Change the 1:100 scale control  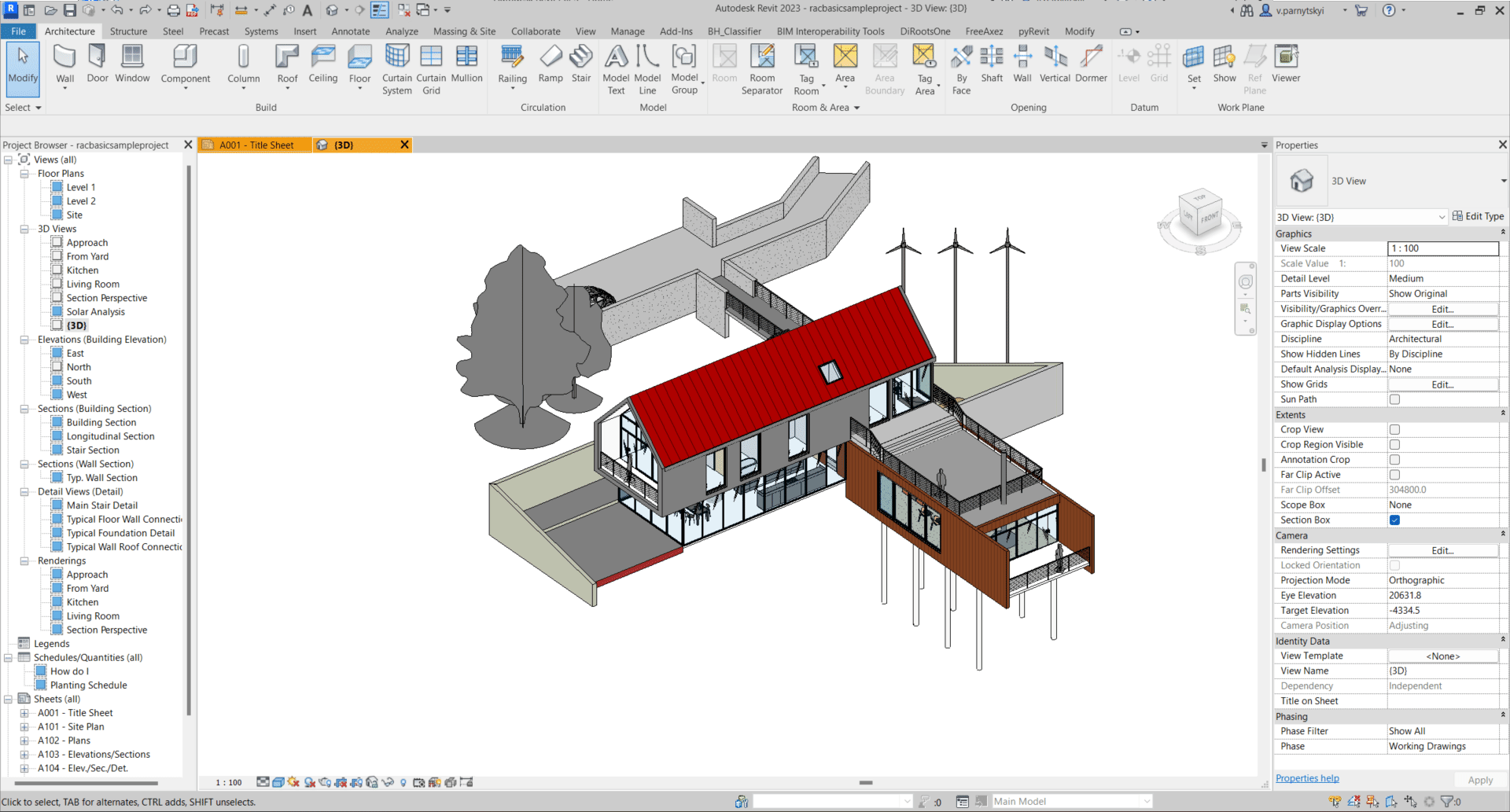[227, 781]
